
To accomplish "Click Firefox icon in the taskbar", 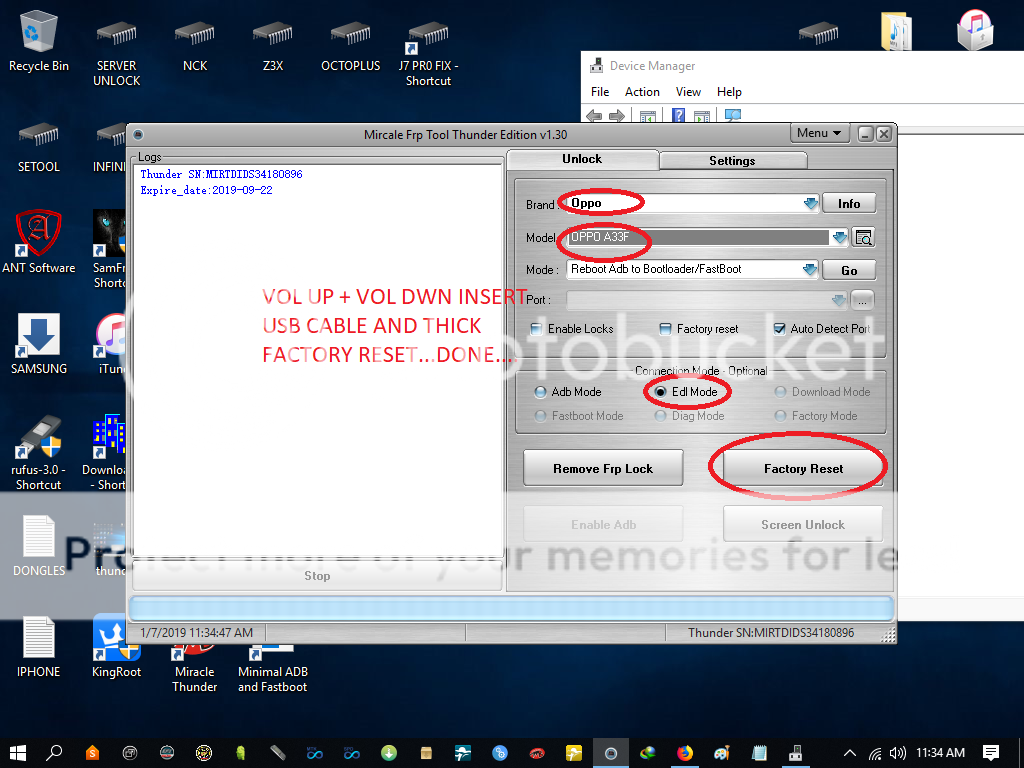I will coord(685,753).
